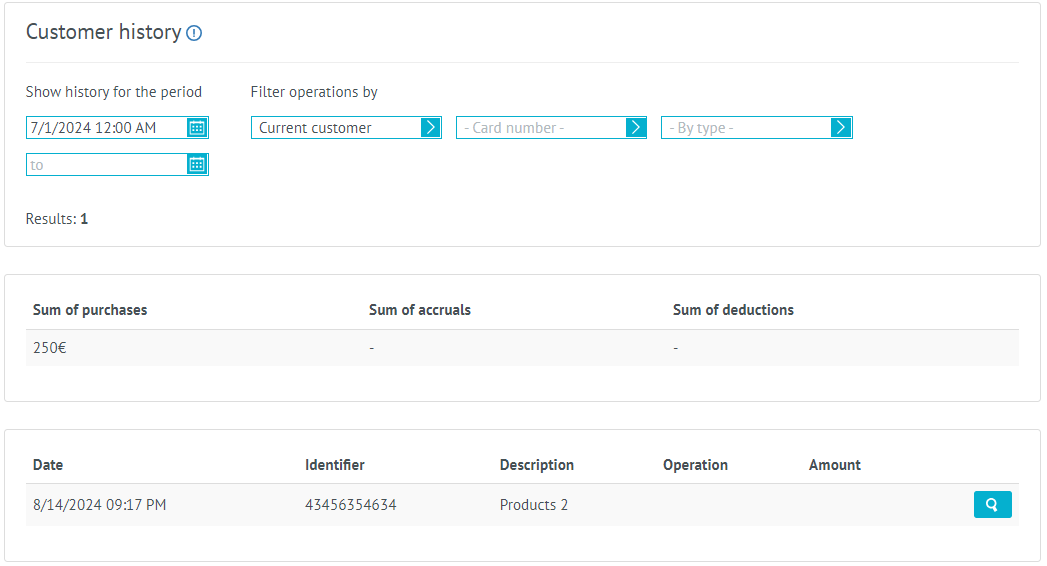This screenshot has height=566, width=1047.
Task: Click the Date column header
Action: click(48, 465)
